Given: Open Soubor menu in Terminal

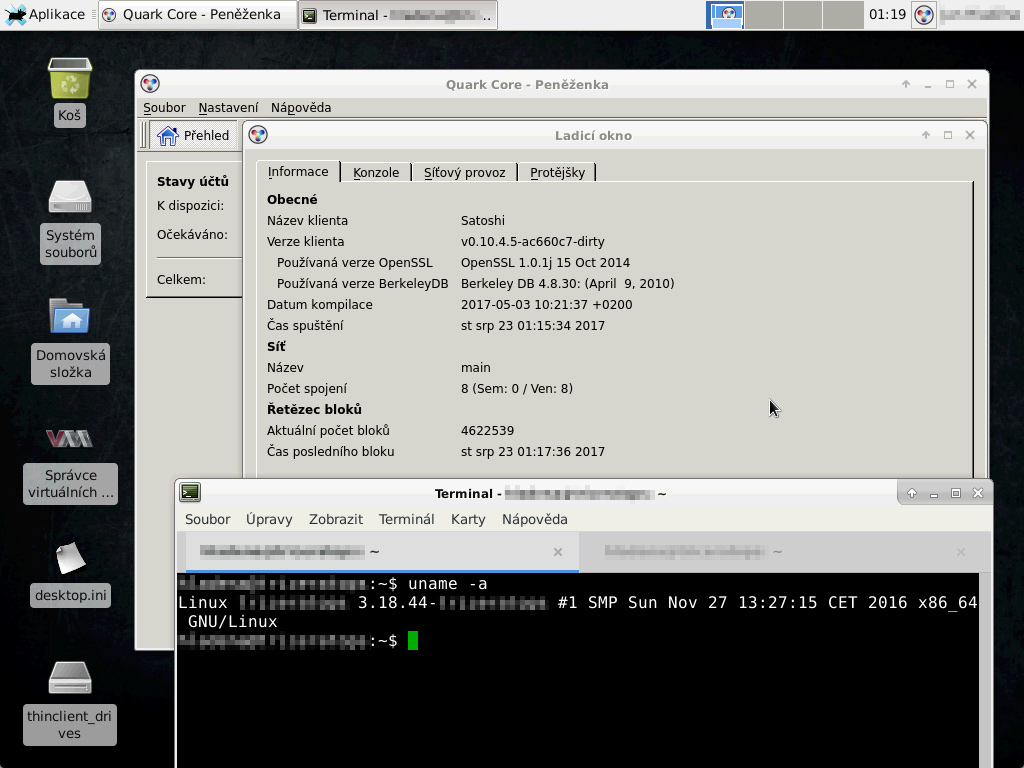Looking at the screenshot, I should 208,519.
